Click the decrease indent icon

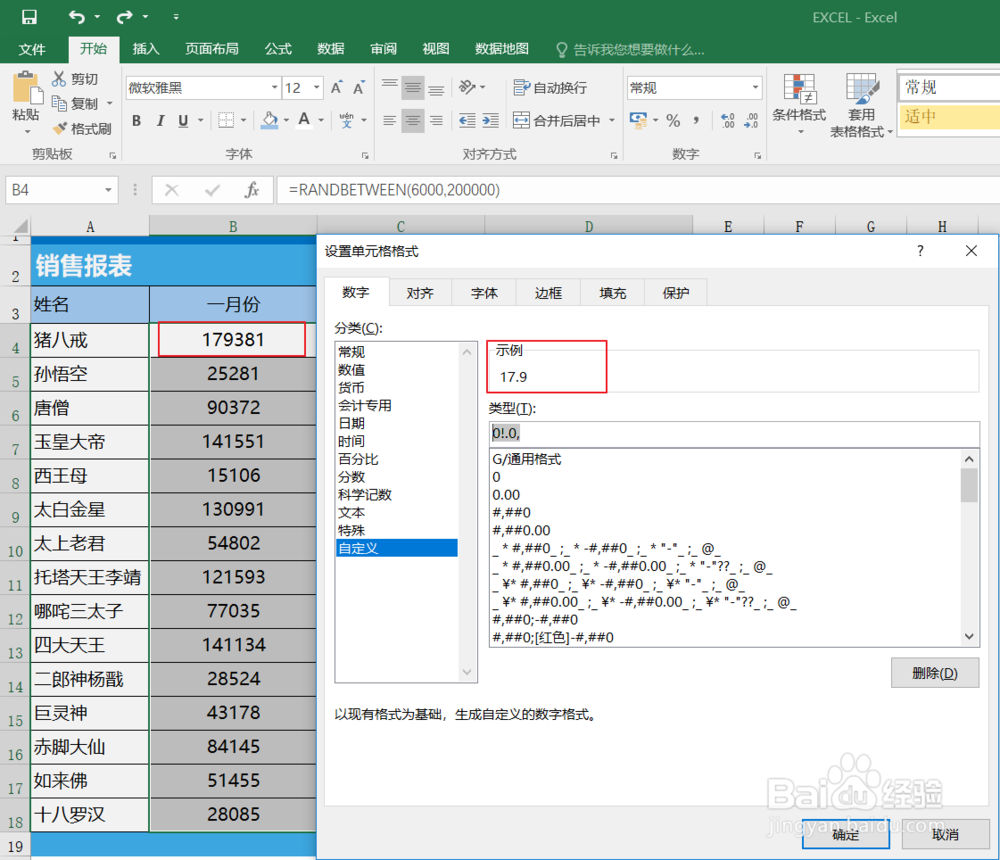click(467, 121)
